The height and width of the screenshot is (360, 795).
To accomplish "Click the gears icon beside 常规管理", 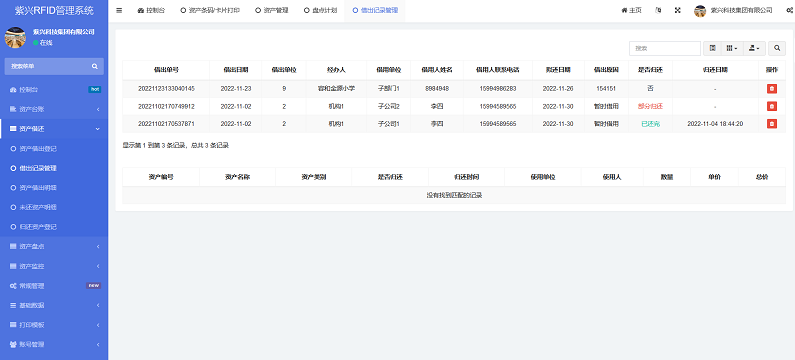I will pyautogui.click(x=13, y=286).
